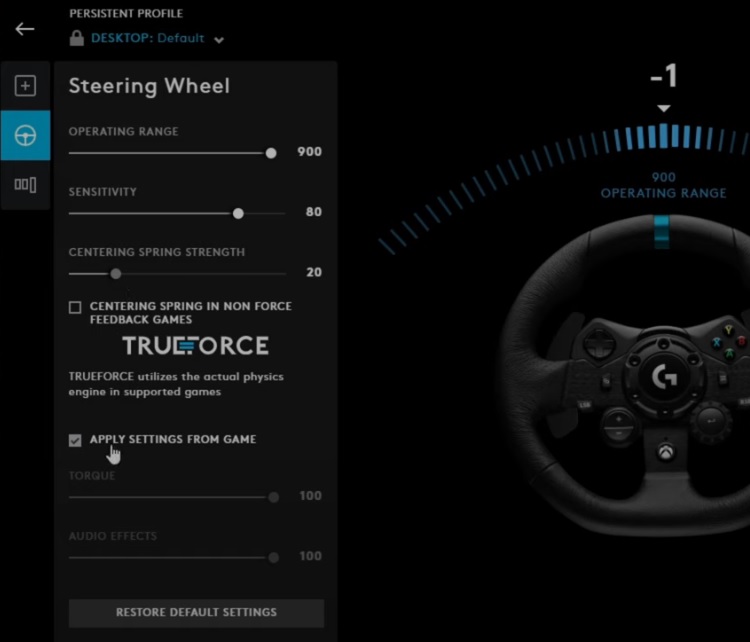This screenshot has height=642, width=750.
Task: Enable centering spring in non force feedback games
Action: pos(75,307)
